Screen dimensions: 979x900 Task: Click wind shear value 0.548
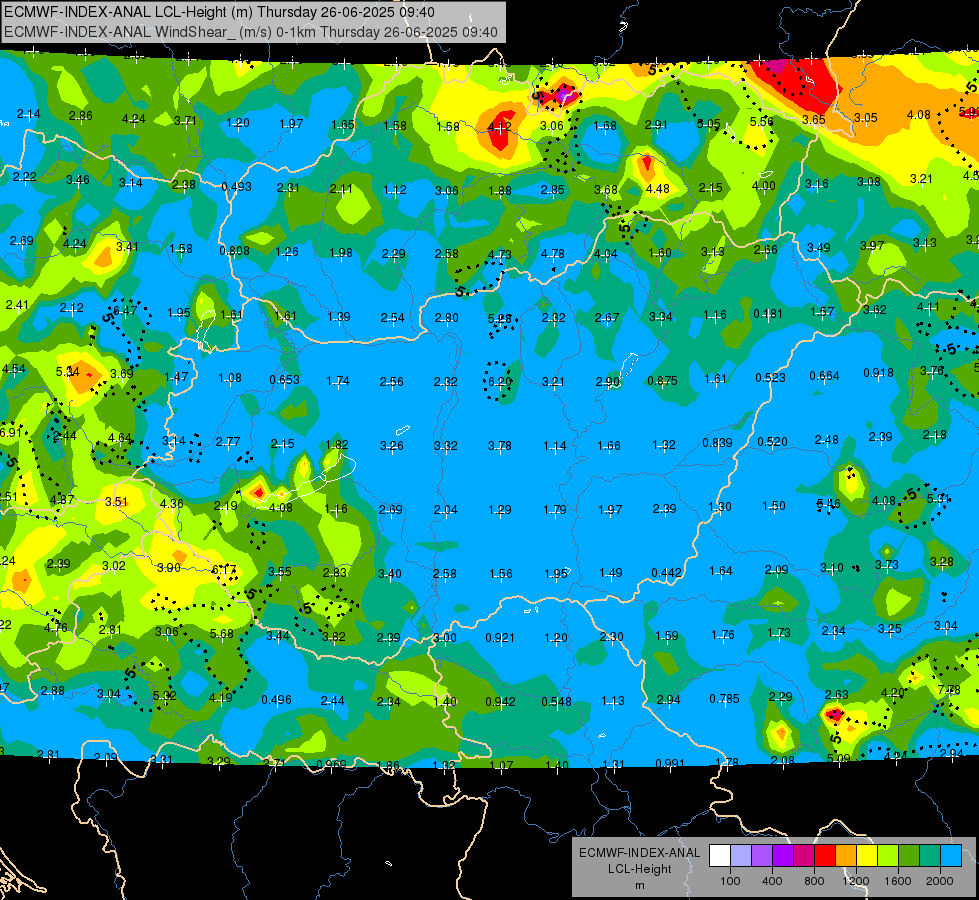click(556, 701)
